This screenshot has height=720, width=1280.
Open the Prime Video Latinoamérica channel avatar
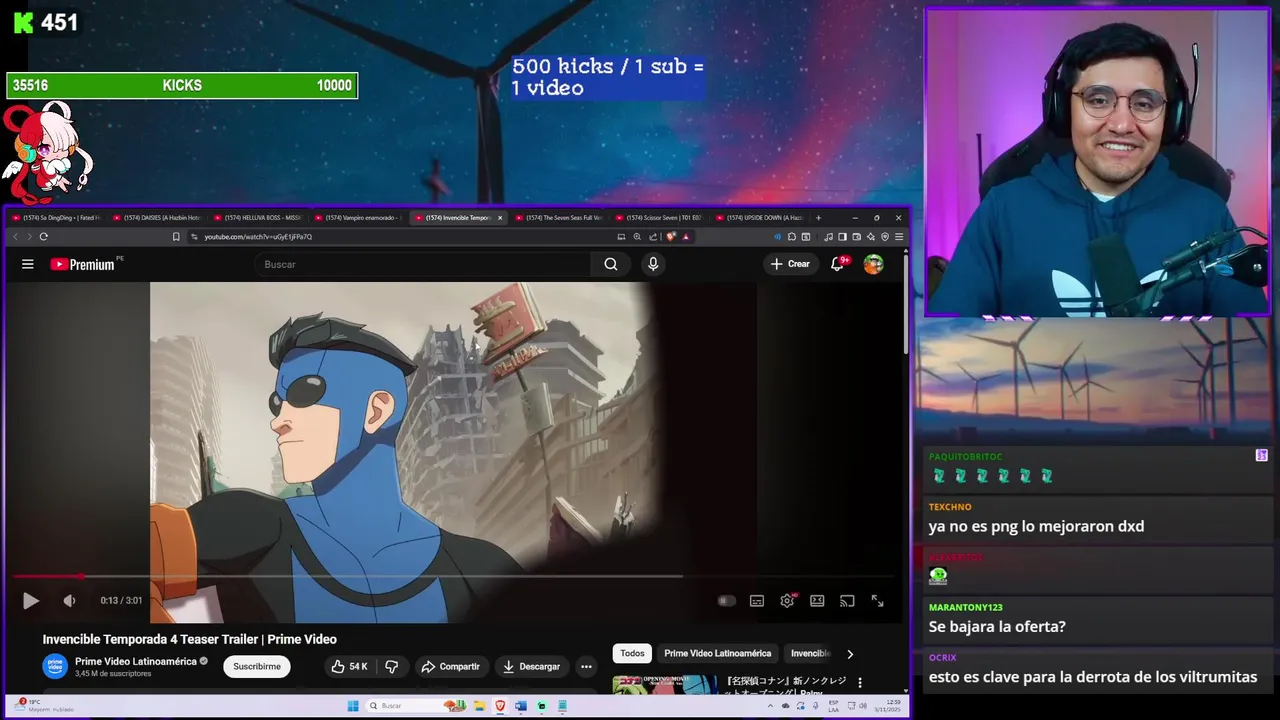[55, 666]
